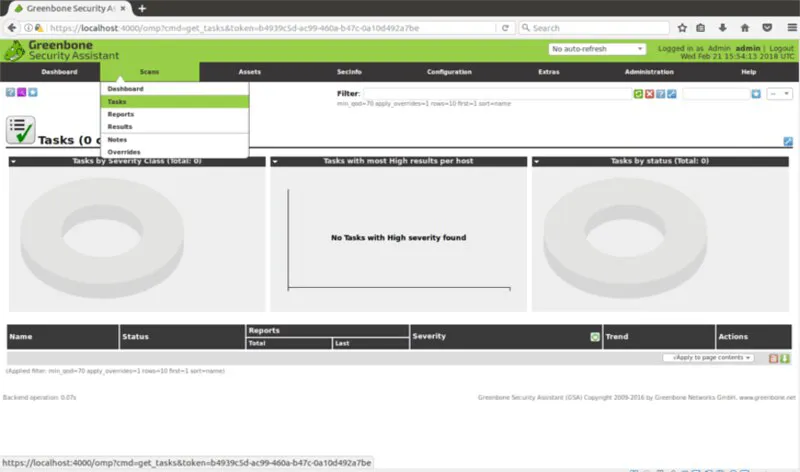Bookmark the page with the star icon
This screenshot has width=800, height=472.
(x=682, y=28)
